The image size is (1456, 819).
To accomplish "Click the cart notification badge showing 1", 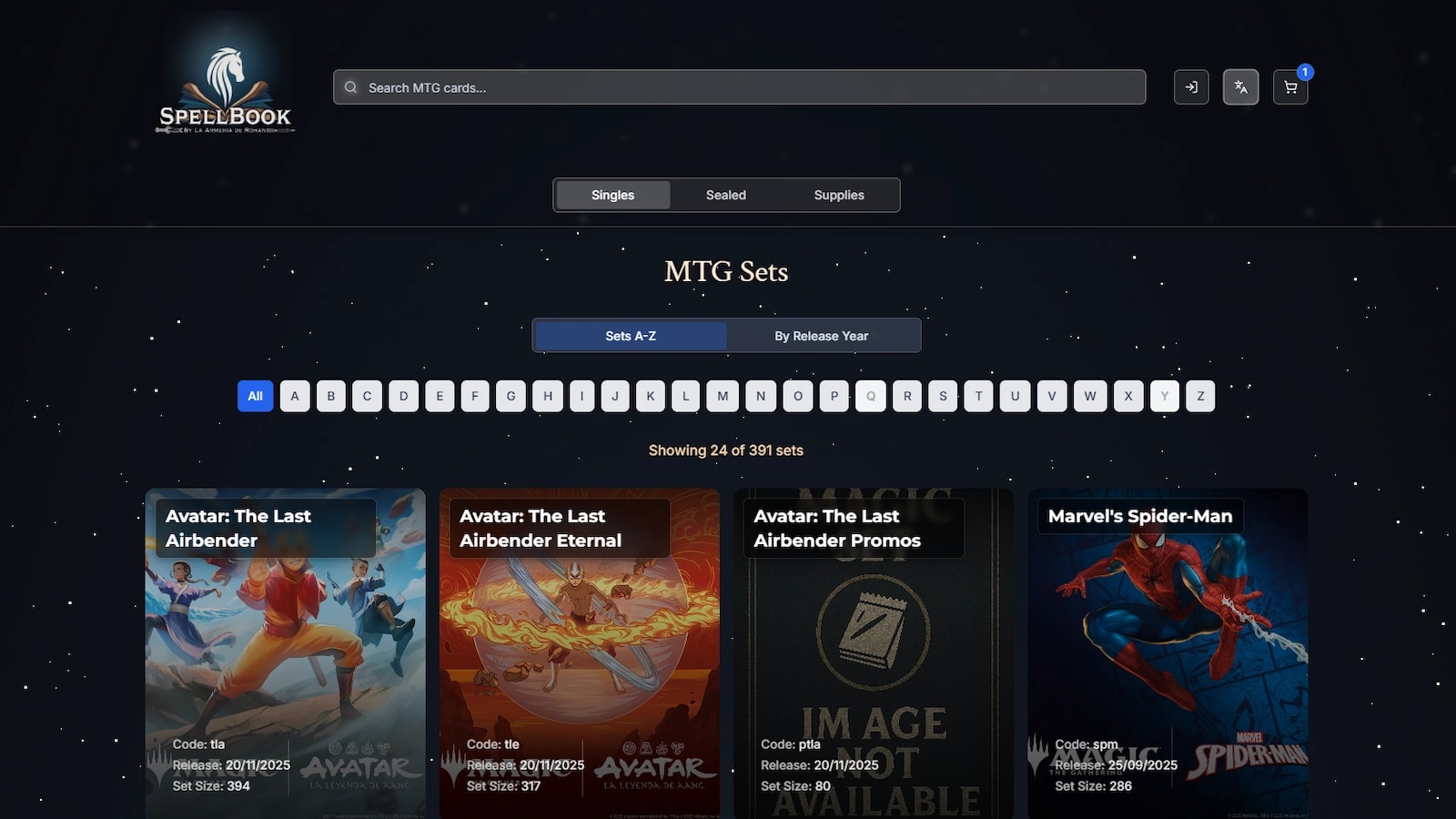I will click(1304, 71).
